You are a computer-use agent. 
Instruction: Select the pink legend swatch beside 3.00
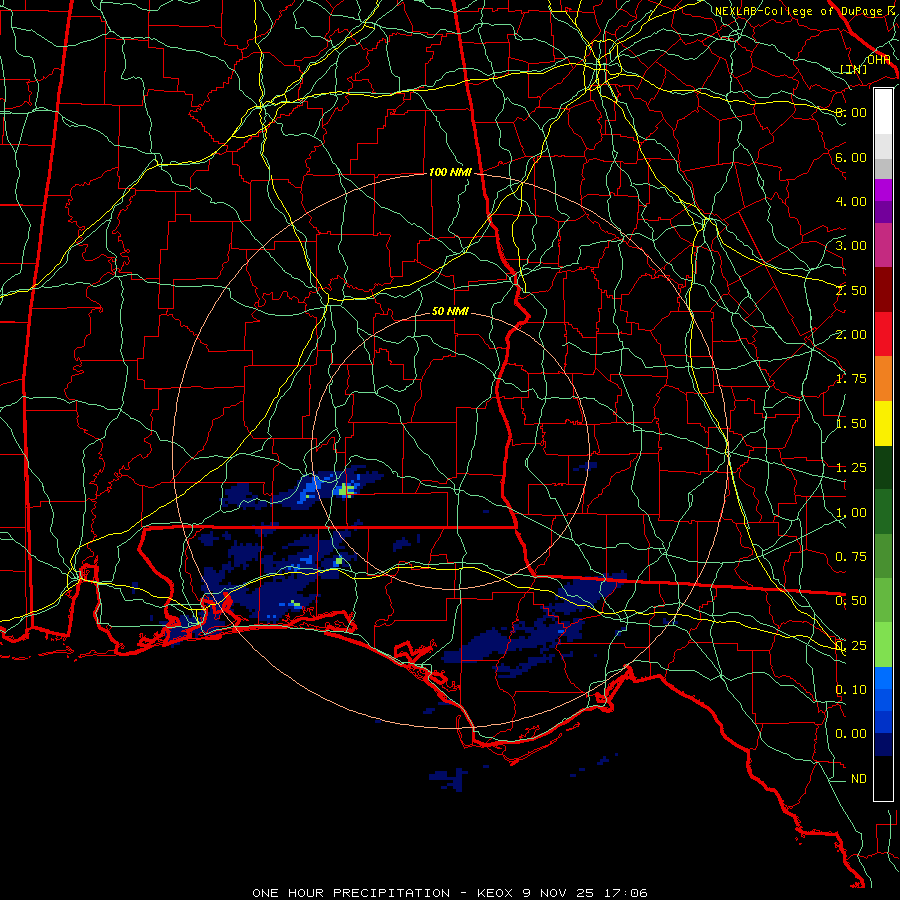[883, 245]
